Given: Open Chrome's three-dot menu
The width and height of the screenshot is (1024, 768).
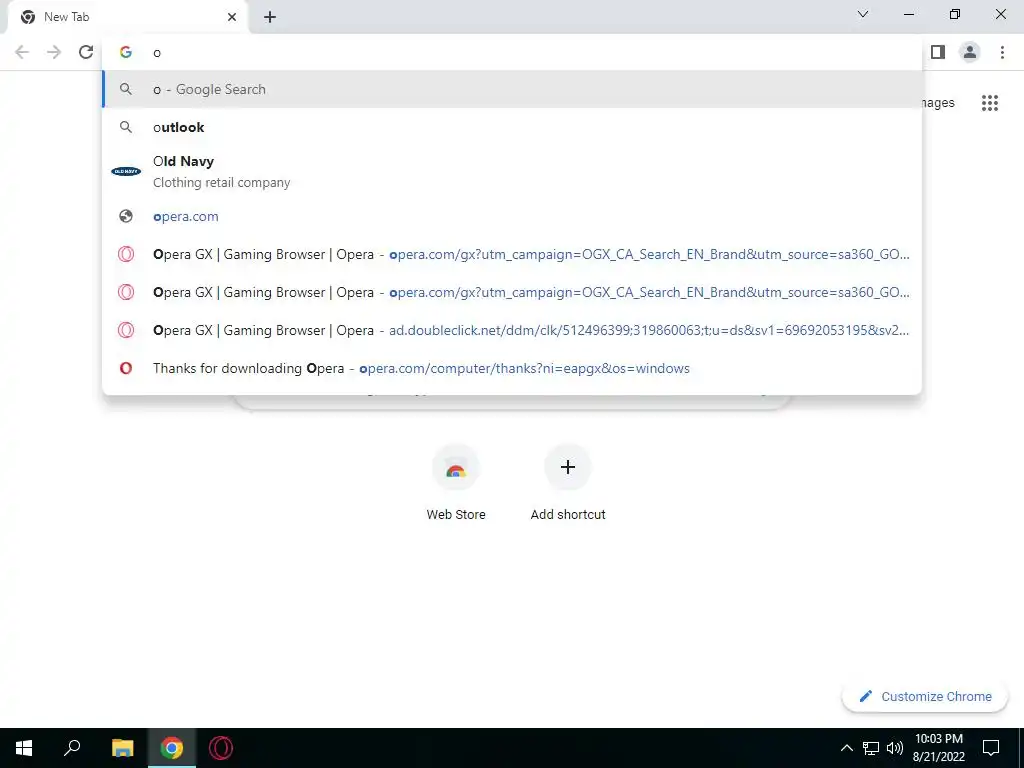Looking at the screenshot, I should click(1002, 52).
